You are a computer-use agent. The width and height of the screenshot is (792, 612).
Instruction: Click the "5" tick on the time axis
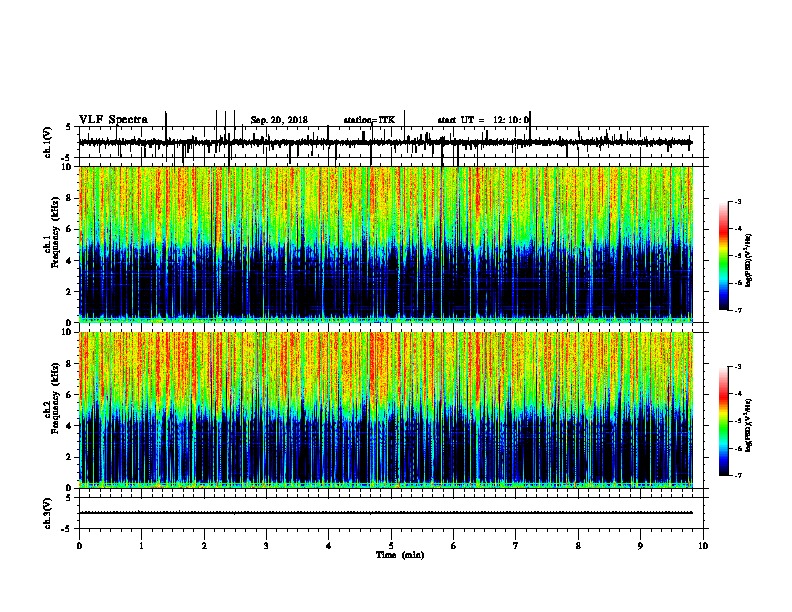click(x=391, y=546)
